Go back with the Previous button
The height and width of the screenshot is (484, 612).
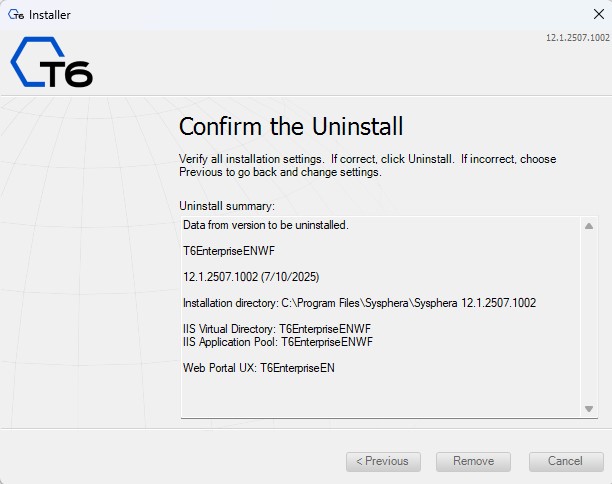tap(383, 462)
